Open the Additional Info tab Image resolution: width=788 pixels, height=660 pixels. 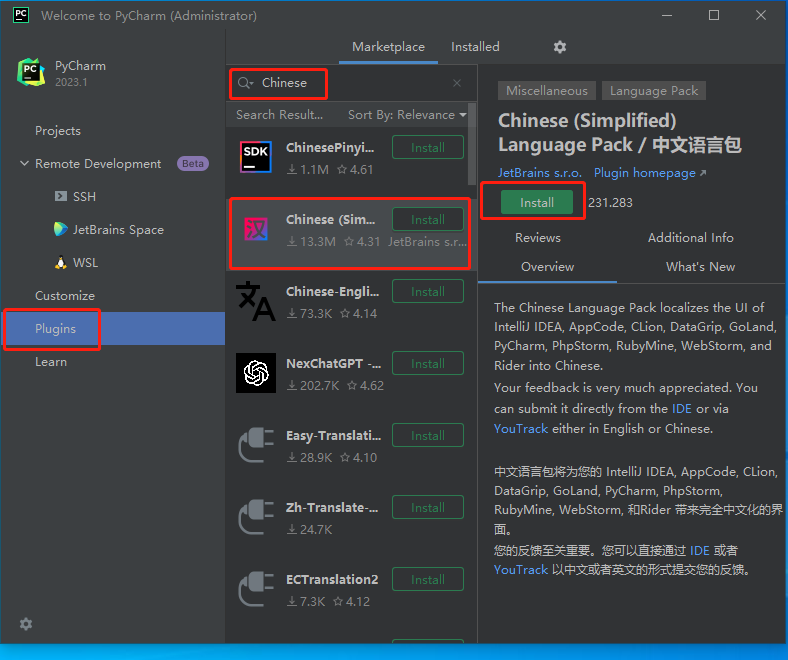click(x=691, y=237)
